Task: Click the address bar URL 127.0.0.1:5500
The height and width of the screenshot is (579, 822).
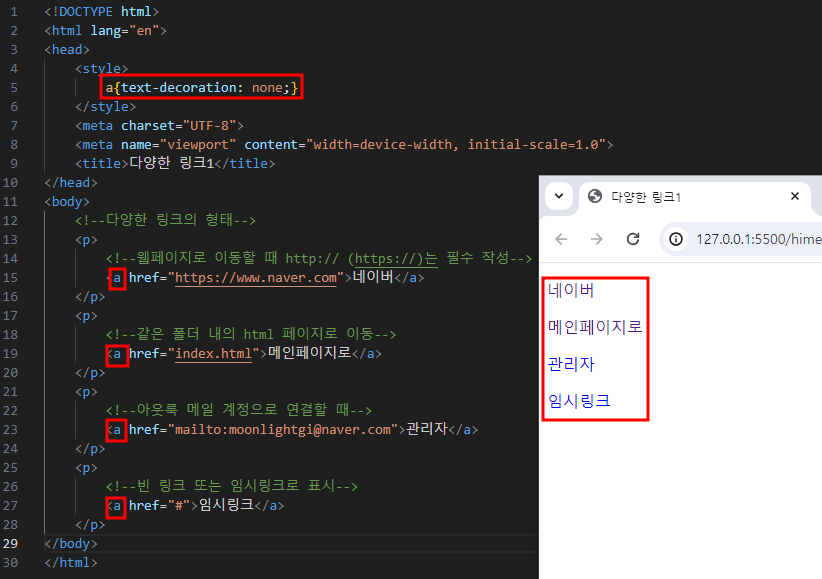Action: click(x=759, y=239)
